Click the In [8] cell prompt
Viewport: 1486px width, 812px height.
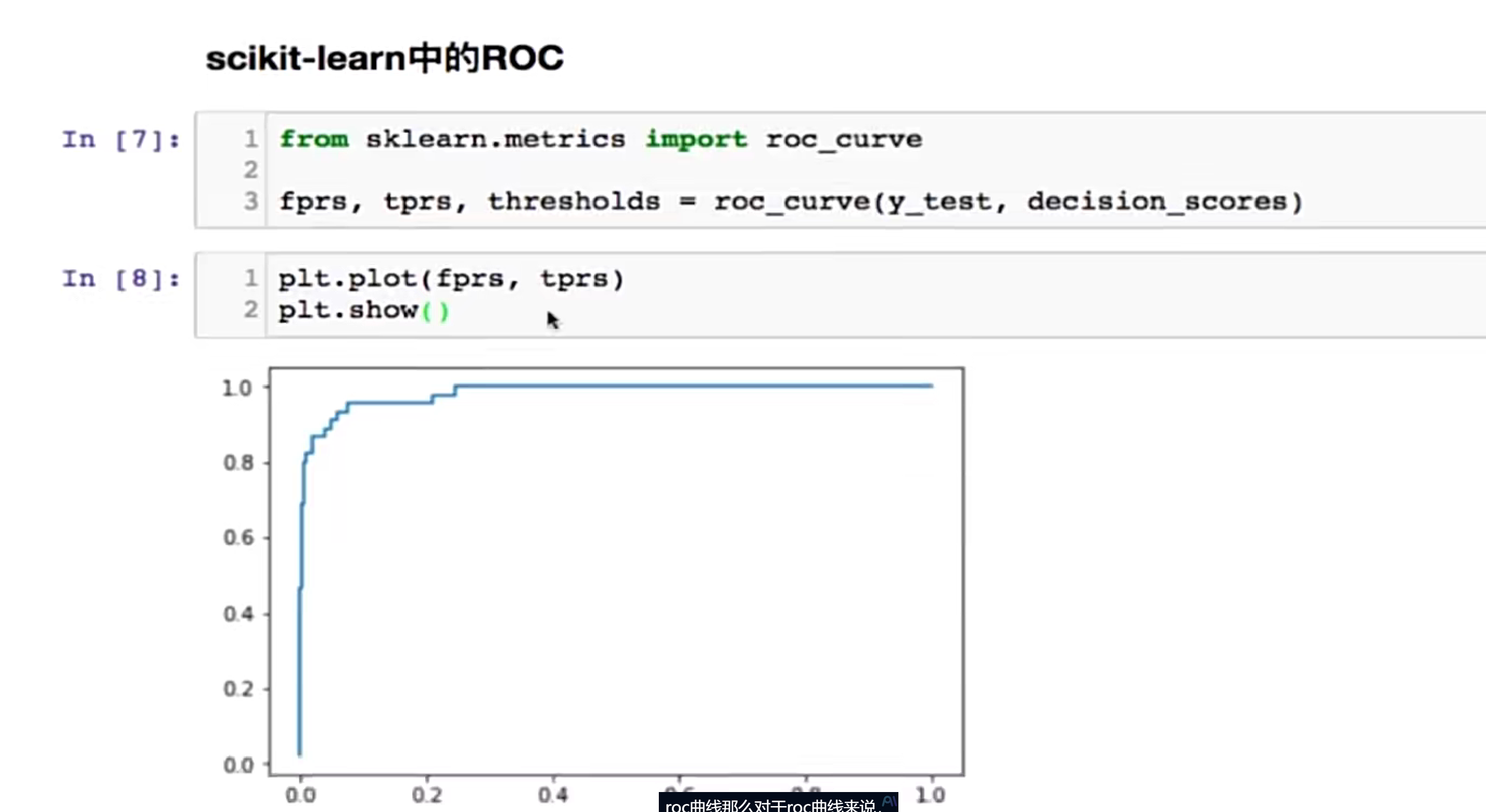pos(120,279)
